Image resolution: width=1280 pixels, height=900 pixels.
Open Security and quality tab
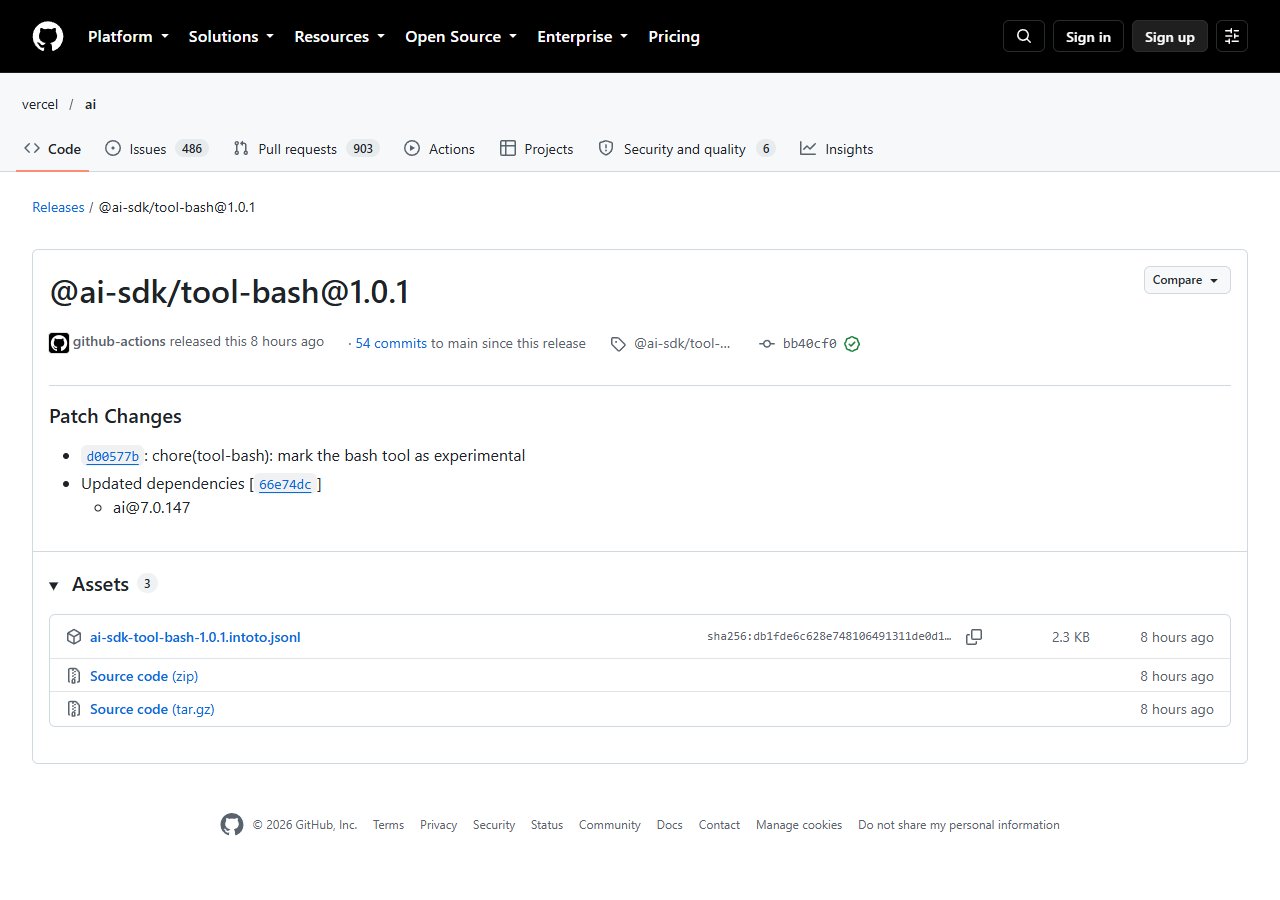pos(687,149)
